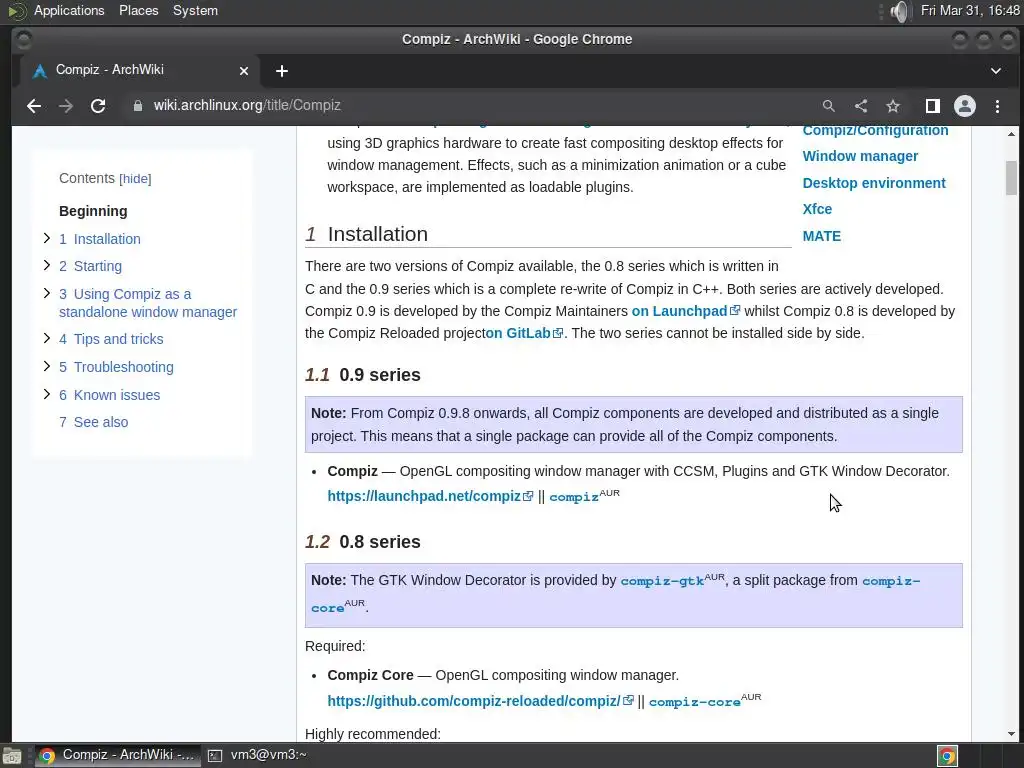Click the clock showing Fri Mar 31
The width and height of the screenshot is (1024, 768).
click(970, 10)
